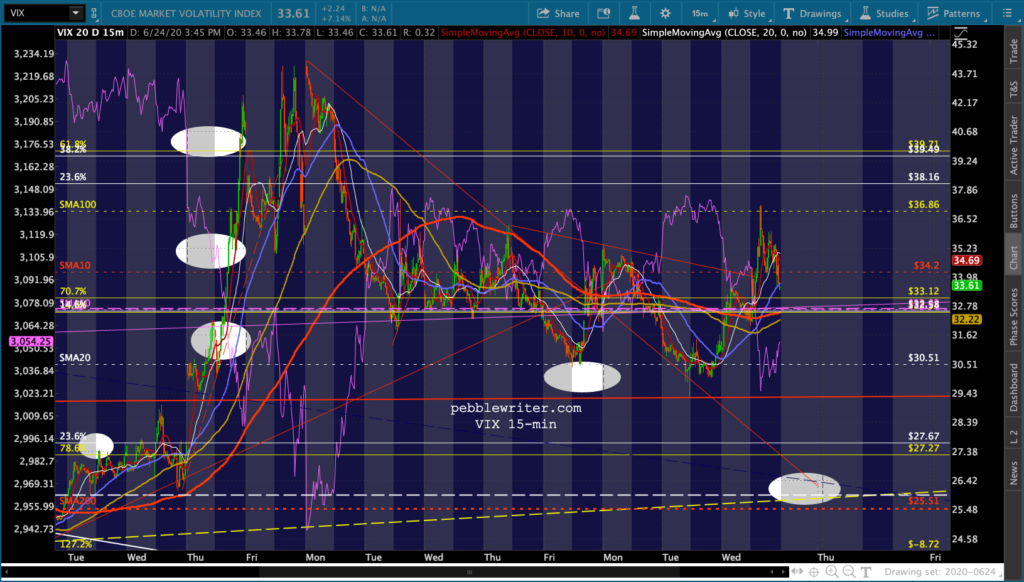Click the Studies button
1024x582 pixels.
point(884,13)
